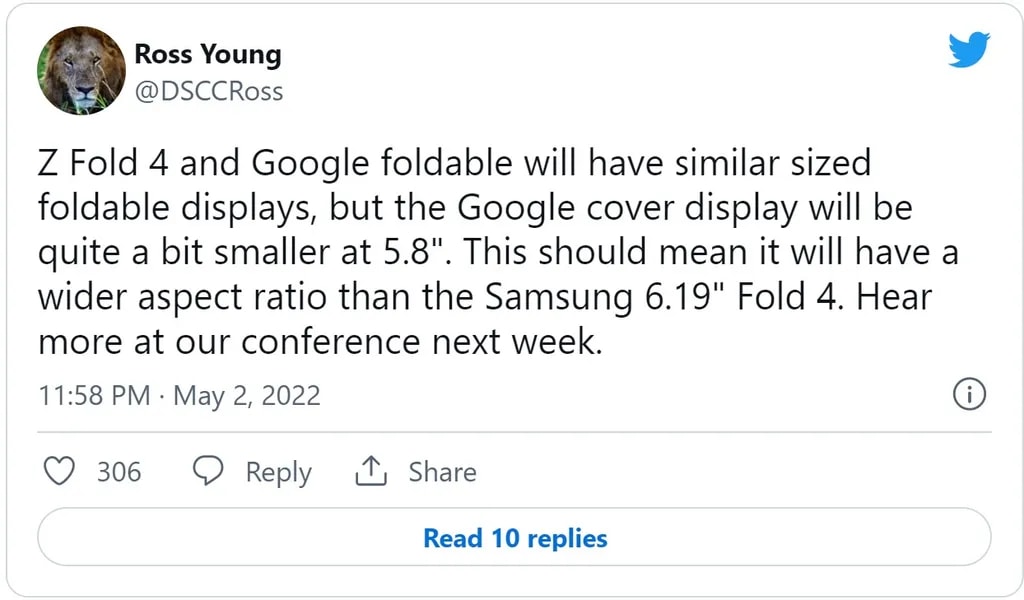Click the Ross Young display name

208,53
